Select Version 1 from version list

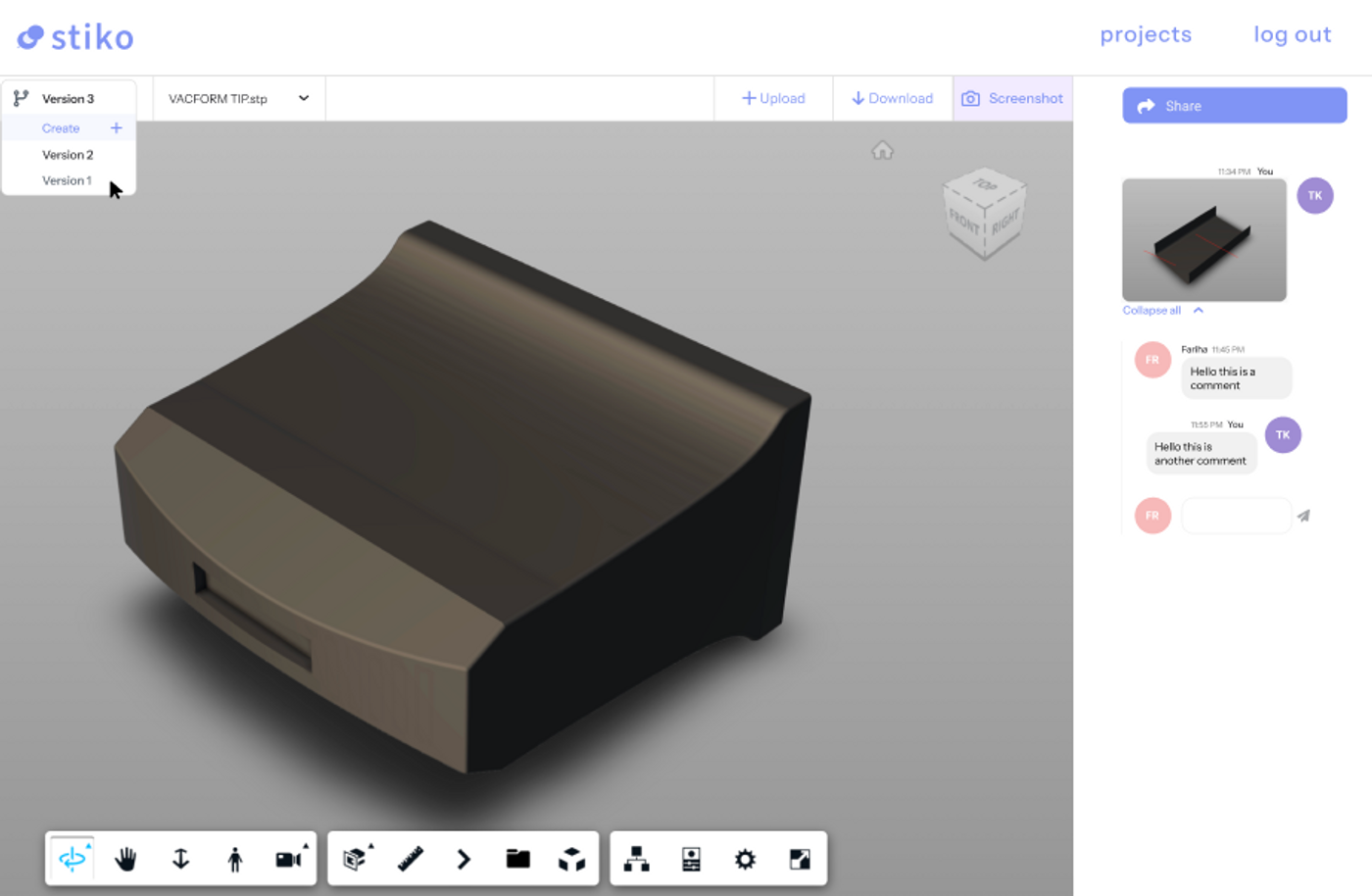tap(67, 180)
